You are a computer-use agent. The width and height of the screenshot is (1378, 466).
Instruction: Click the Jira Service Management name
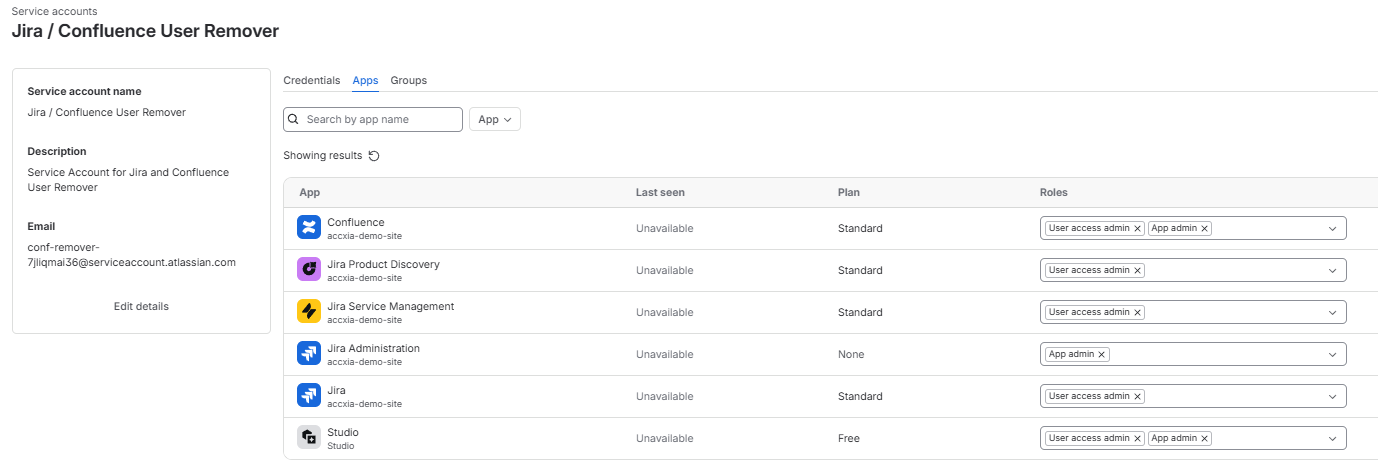(x=390, y=306)
